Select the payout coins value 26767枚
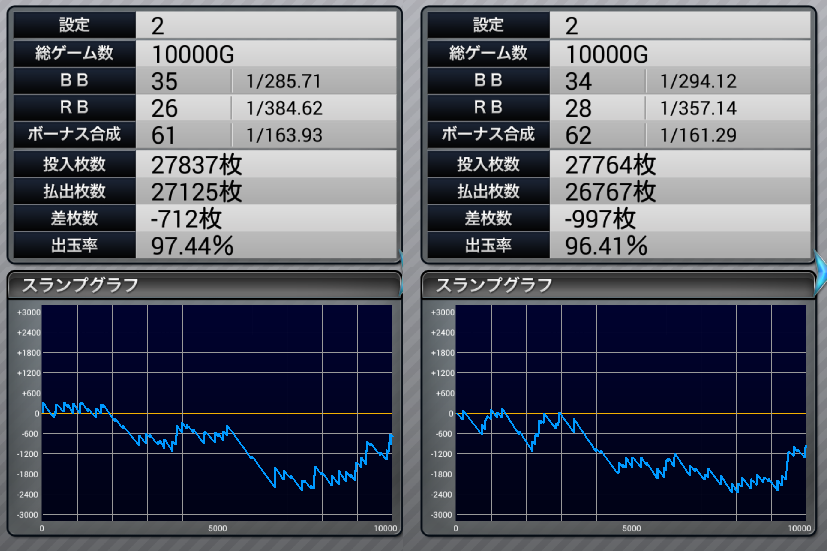This screenshot has width=827, height=551. 610,192
